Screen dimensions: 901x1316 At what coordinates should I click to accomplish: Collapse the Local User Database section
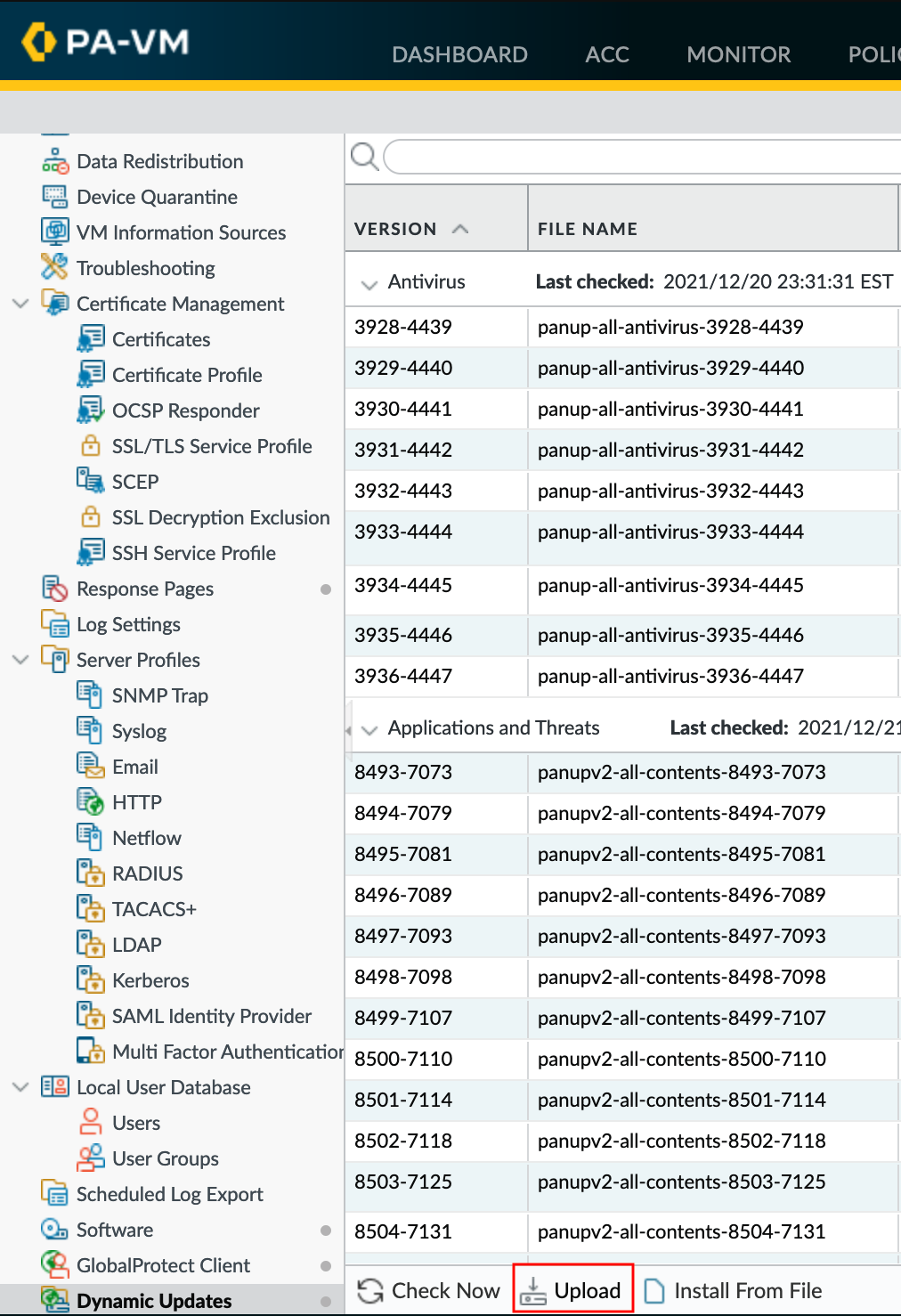20,1087
